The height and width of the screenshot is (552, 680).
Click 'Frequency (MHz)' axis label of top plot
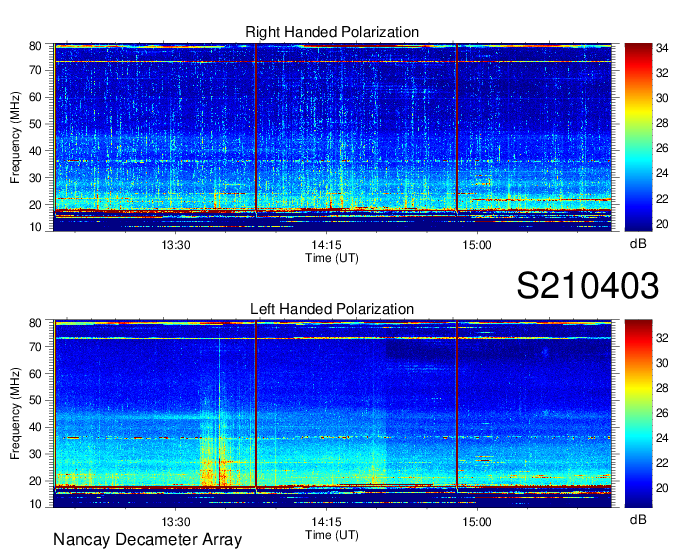15,137
